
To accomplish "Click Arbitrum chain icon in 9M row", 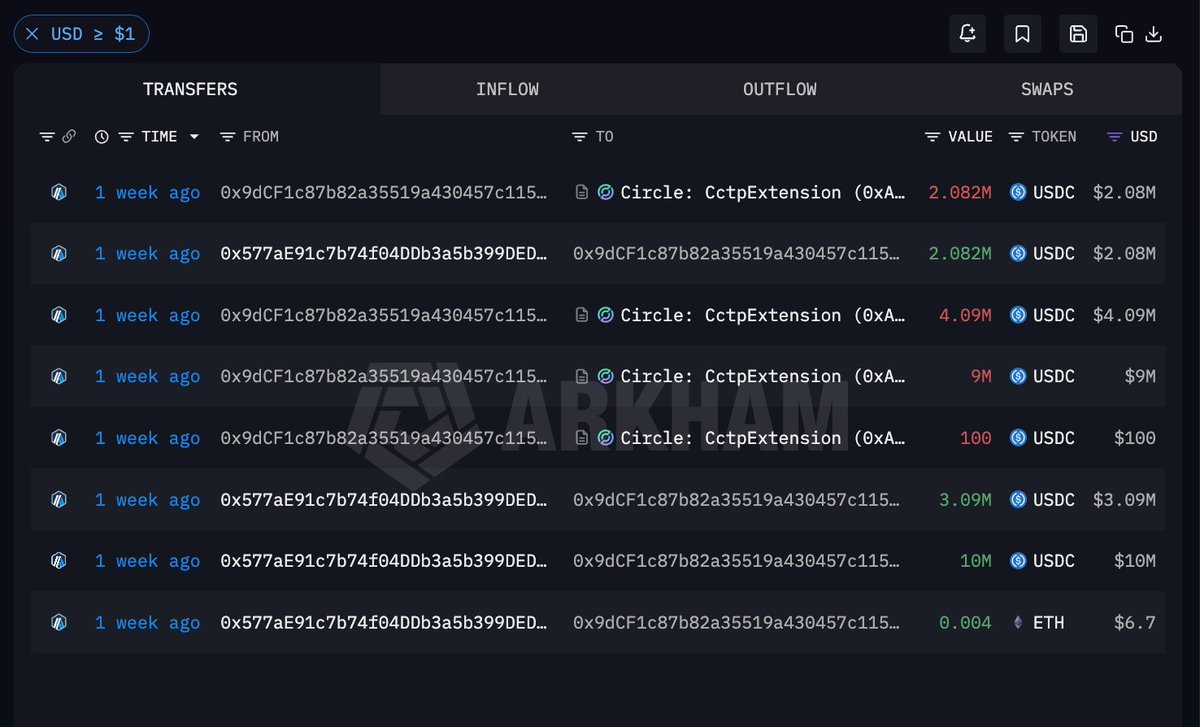I will coord(59,376).
